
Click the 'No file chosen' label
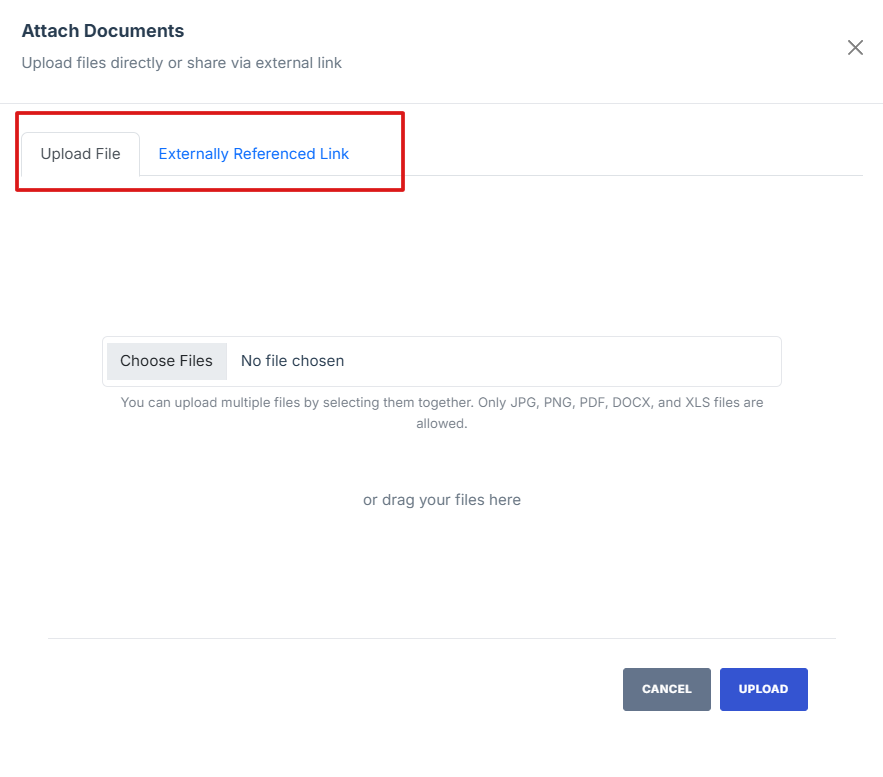click(292, 361)
